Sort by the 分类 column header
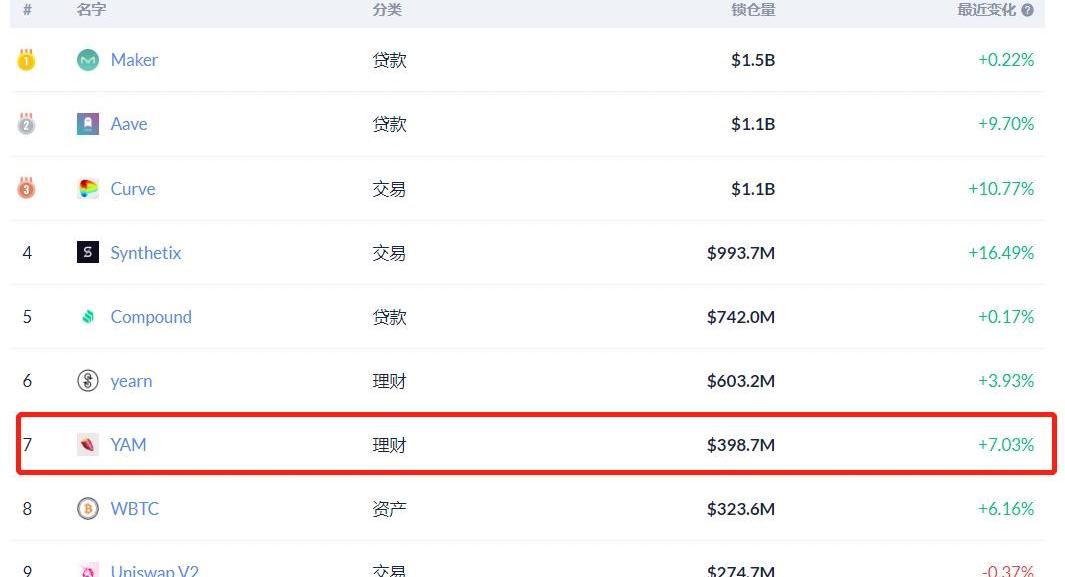Image resolution: width=1065 pixels, height=577 pixels. coord(387,10)
